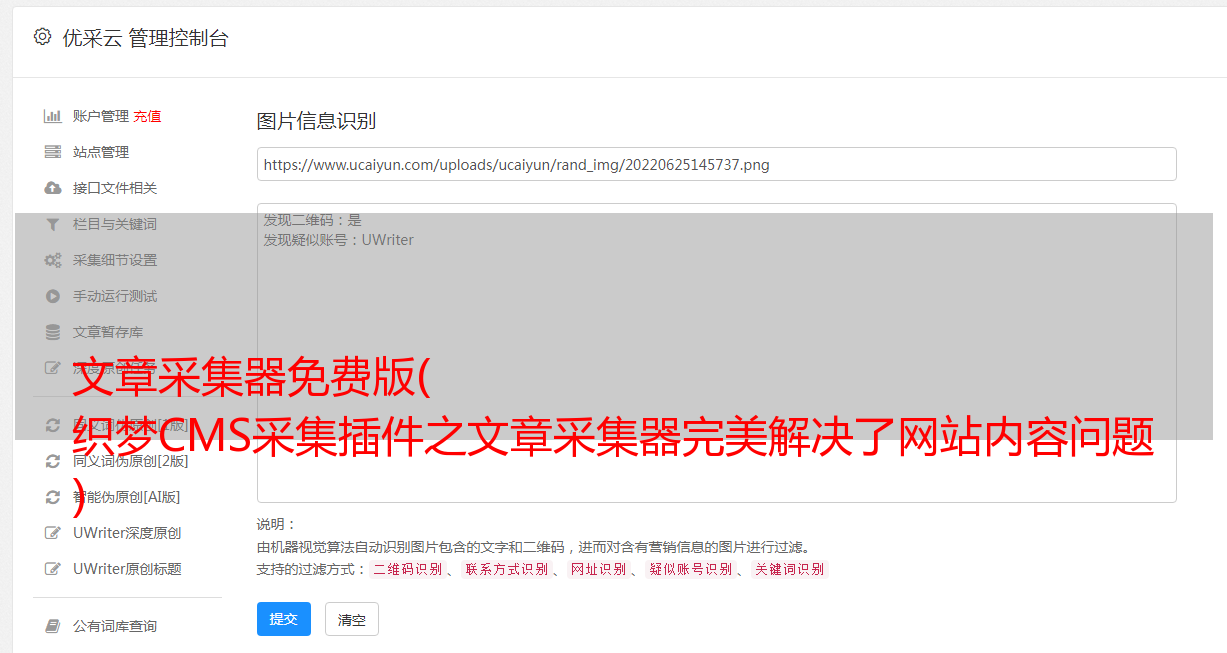Viewport: 1227px width, 653px height.
Task: Click the 发现疑似账号：UWriter result line
Action: pos(339,240)
